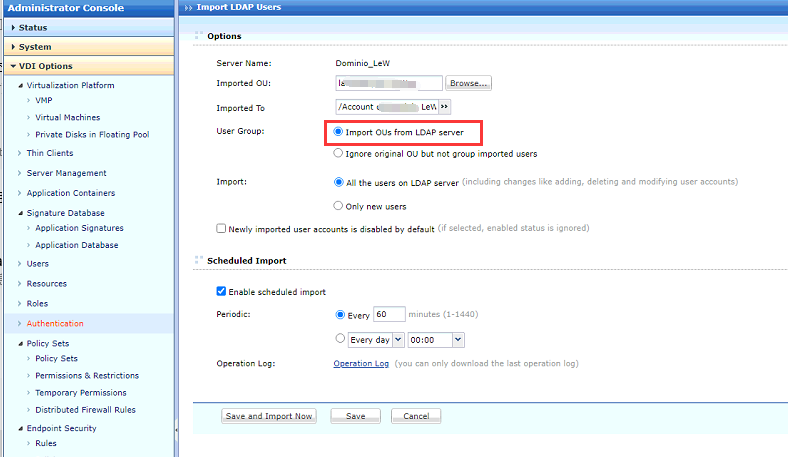Image resolution: width=788 pixels, height=457 pixels.
Task: Open Temporary Permissions
Action: point(81,393)
